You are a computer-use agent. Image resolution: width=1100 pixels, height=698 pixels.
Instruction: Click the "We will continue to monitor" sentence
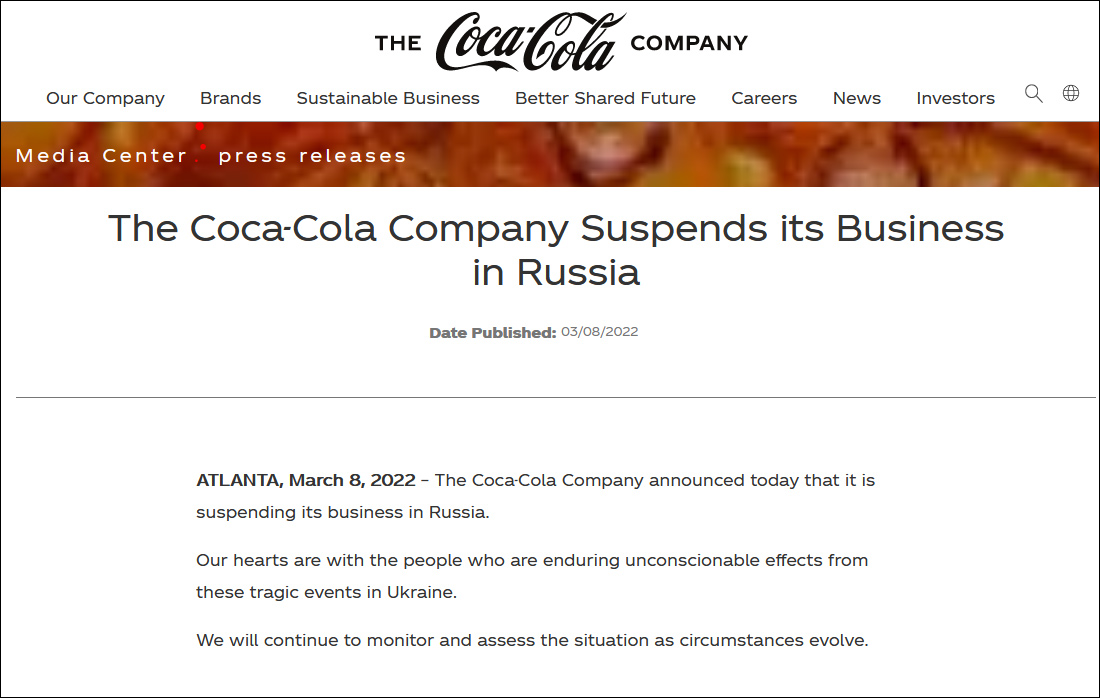point(532,640)
